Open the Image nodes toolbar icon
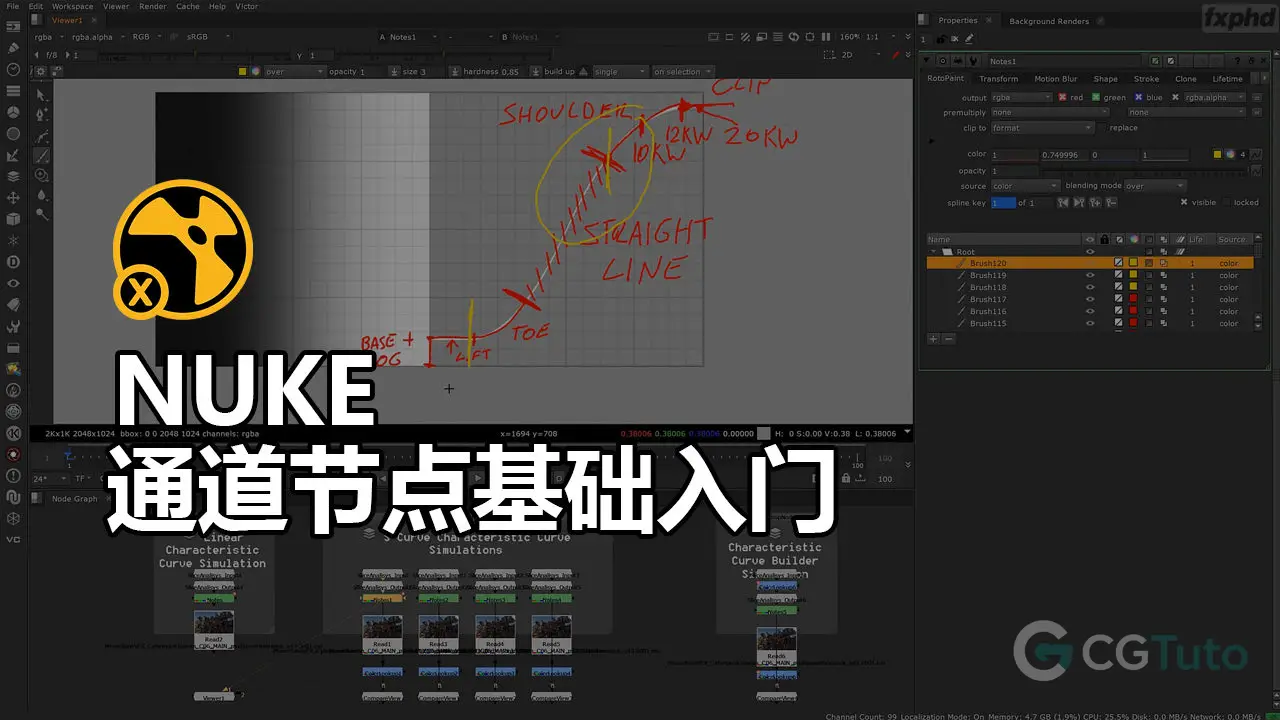Screen dimensions: 1280x720 pyautogui.click(x=13, y=25)
